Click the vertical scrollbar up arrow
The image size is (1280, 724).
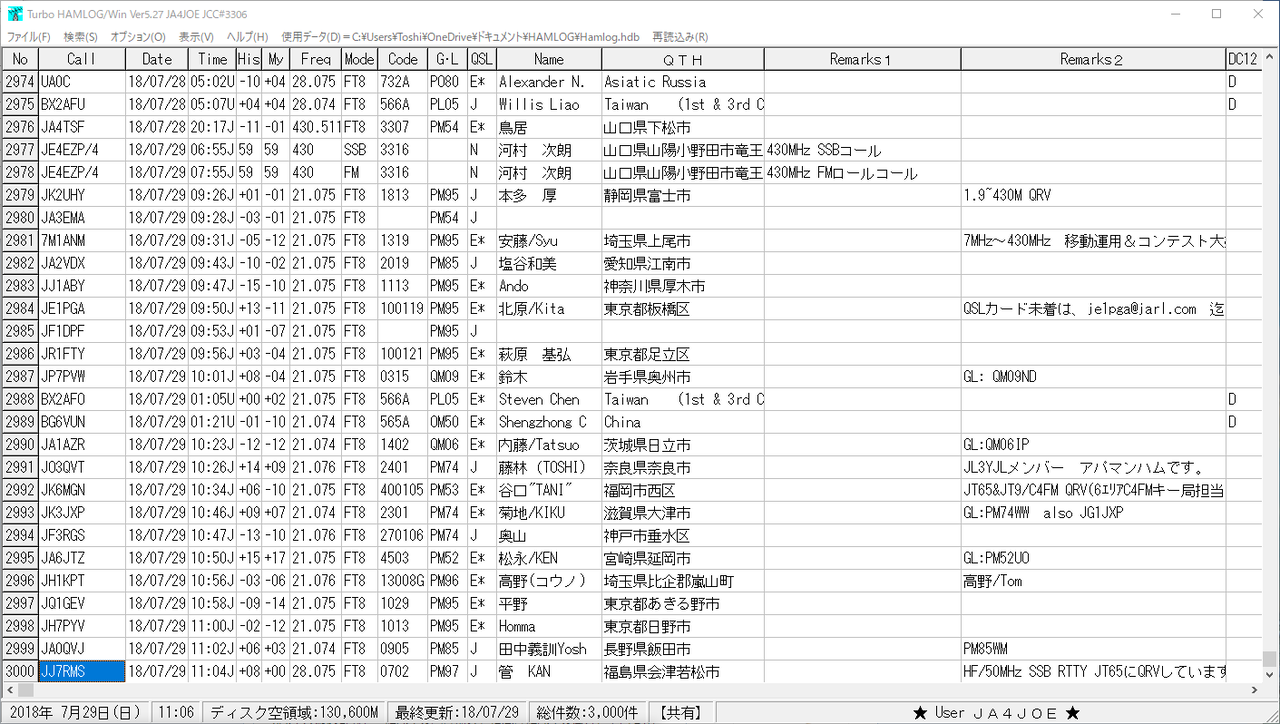pos(1270,56)
